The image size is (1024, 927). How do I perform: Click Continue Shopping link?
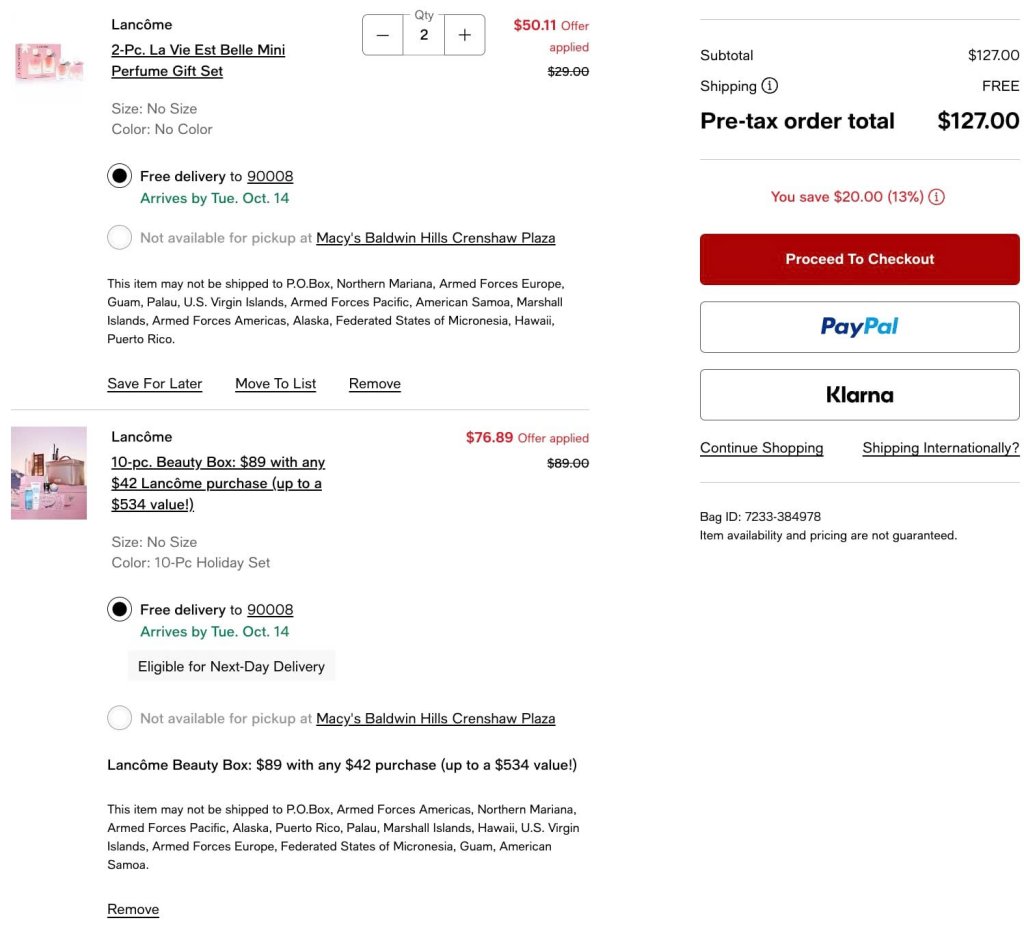(761, 448)
